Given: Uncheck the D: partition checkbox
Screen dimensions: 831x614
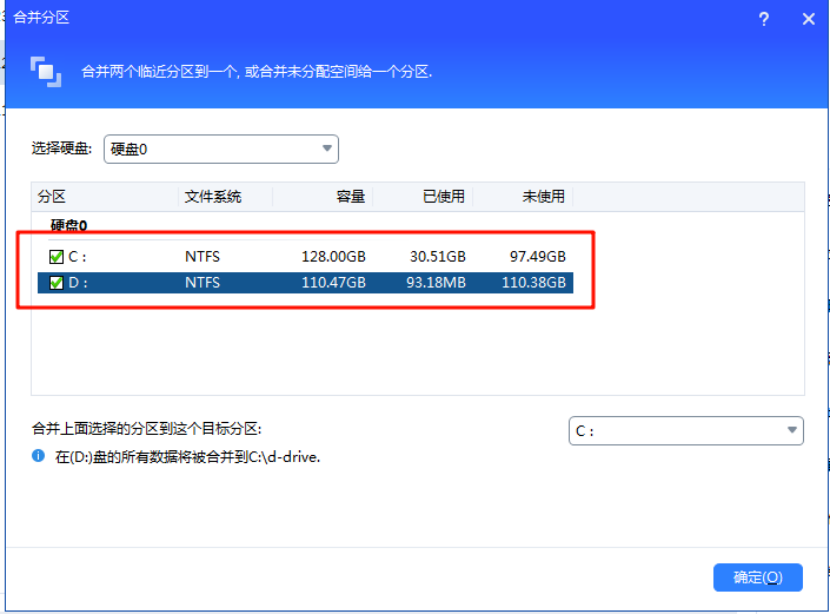Looking at the screenshot, I should click(x=56, y=283).
